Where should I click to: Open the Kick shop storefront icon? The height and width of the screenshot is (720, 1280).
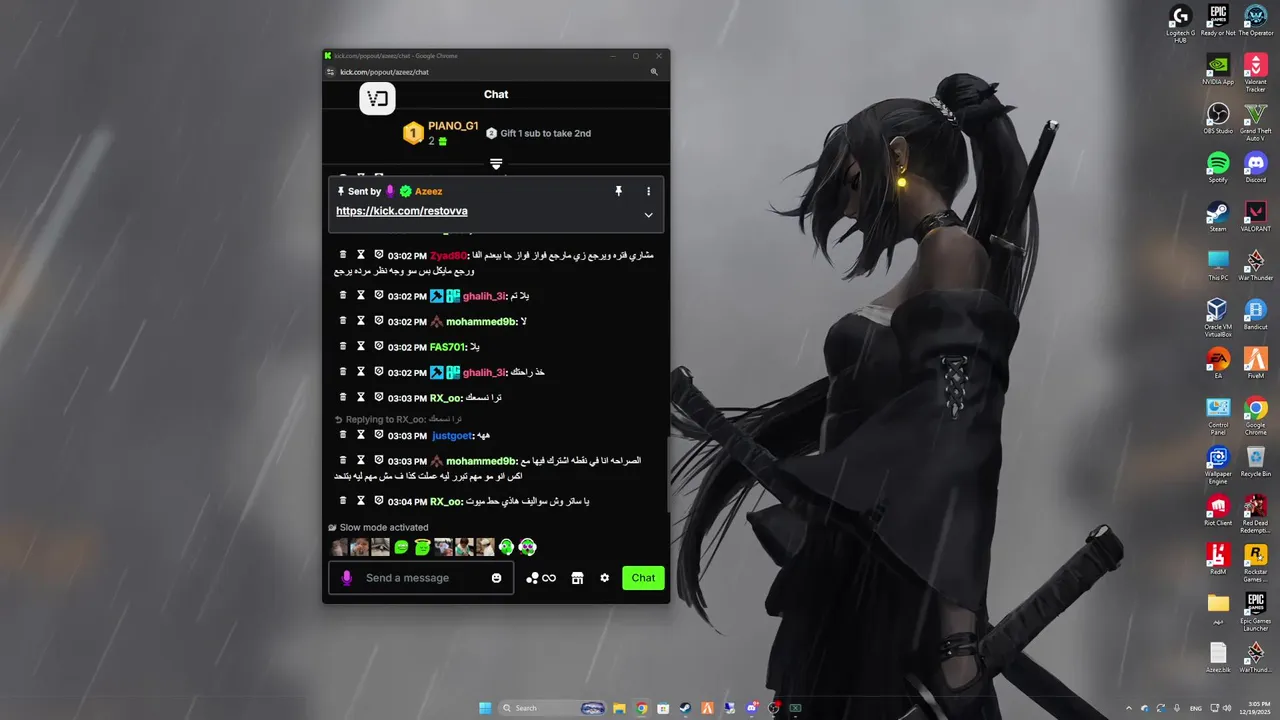(577, 578)
